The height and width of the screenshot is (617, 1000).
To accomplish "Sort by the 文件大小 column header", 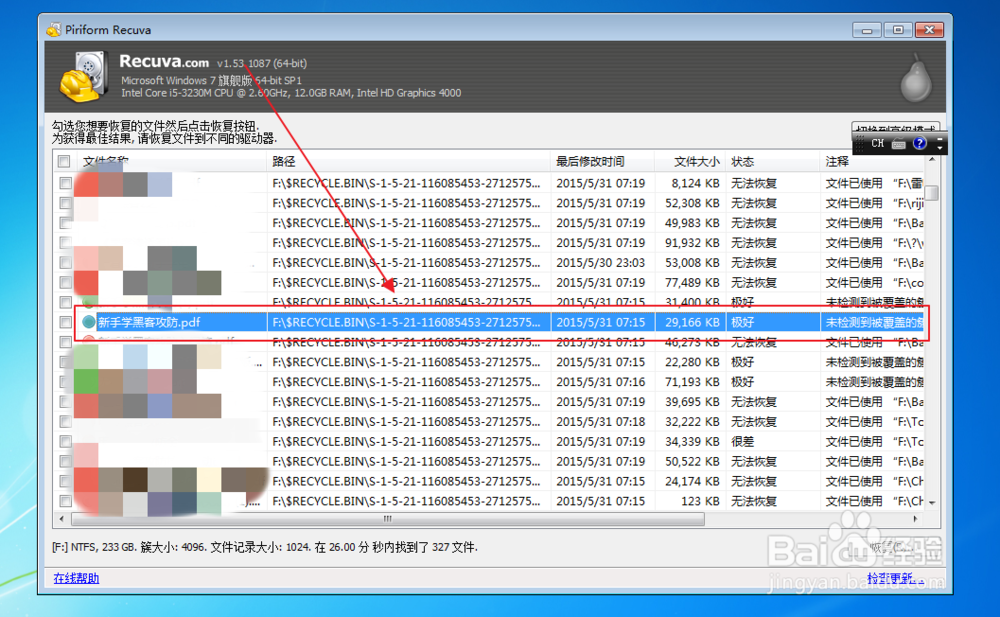I will (691, 161).
